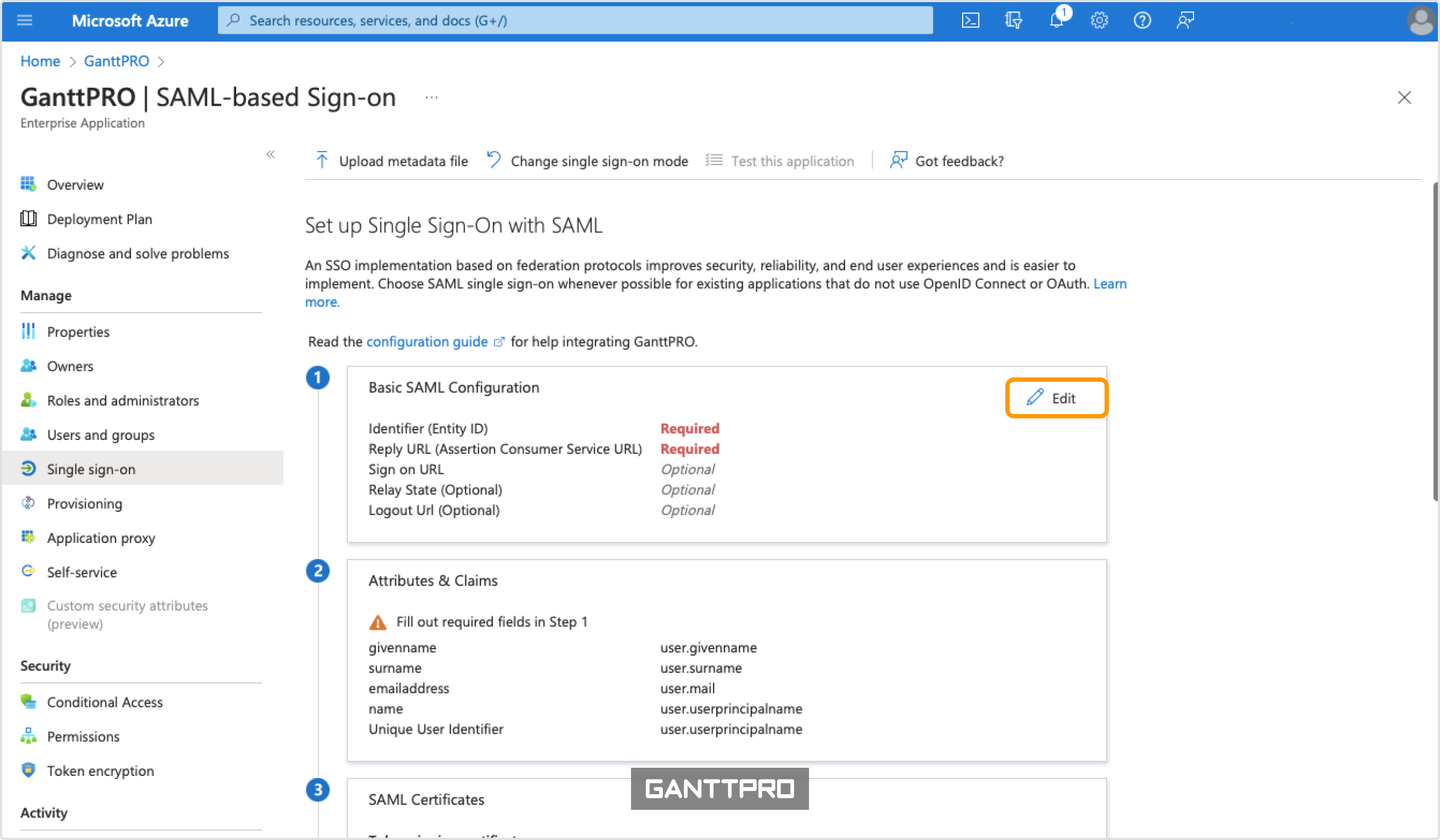Click 'user.givenname' value
1440x840 pixels.
[x=709, y=648]
